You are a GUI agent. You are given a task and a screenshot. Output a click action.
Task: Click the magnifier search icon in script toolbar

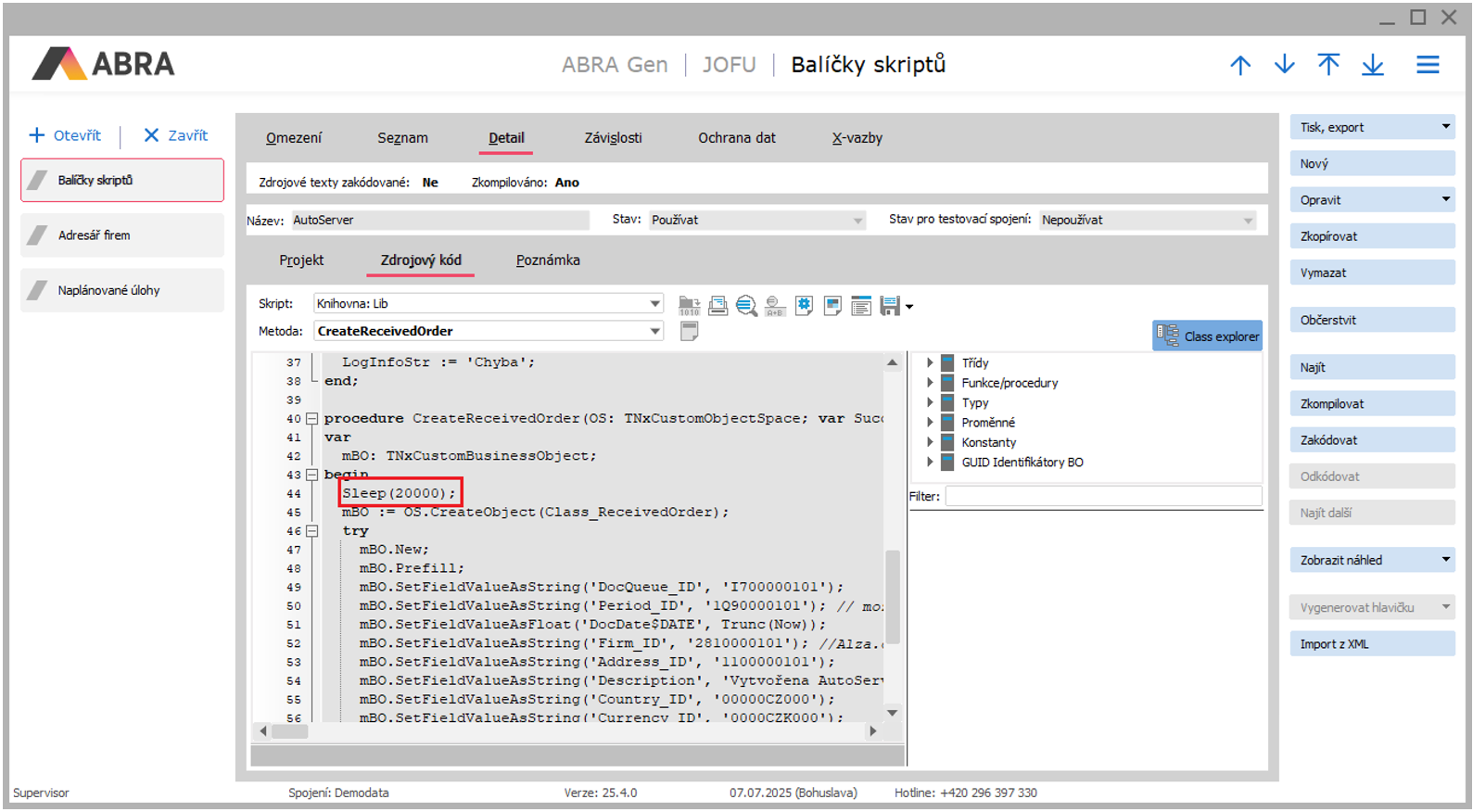(x=746, y=306)
